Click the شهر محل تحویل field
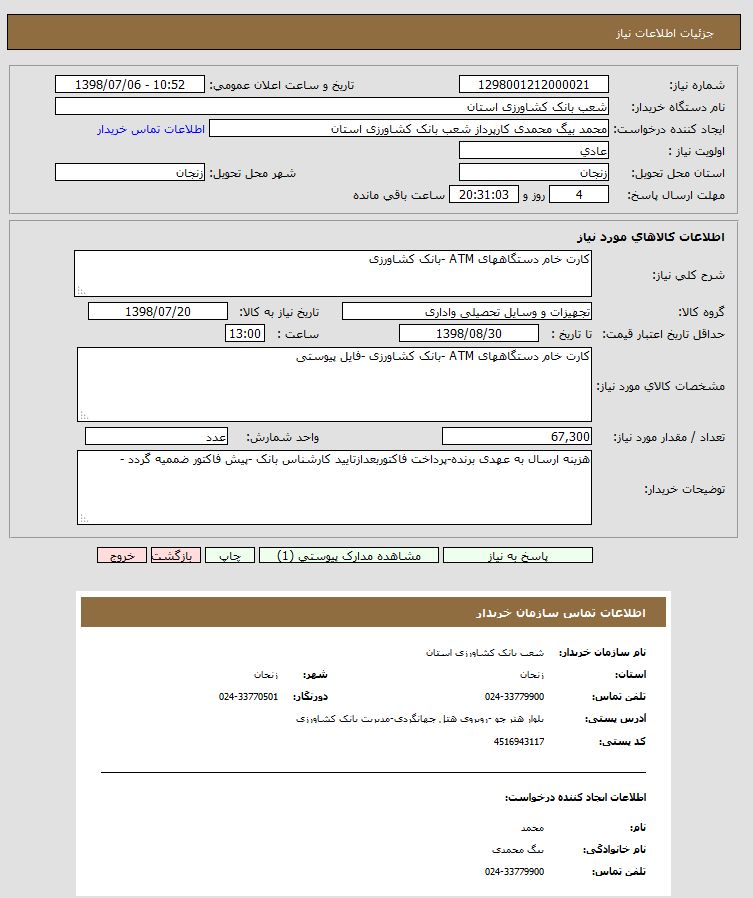 [129, 173]
